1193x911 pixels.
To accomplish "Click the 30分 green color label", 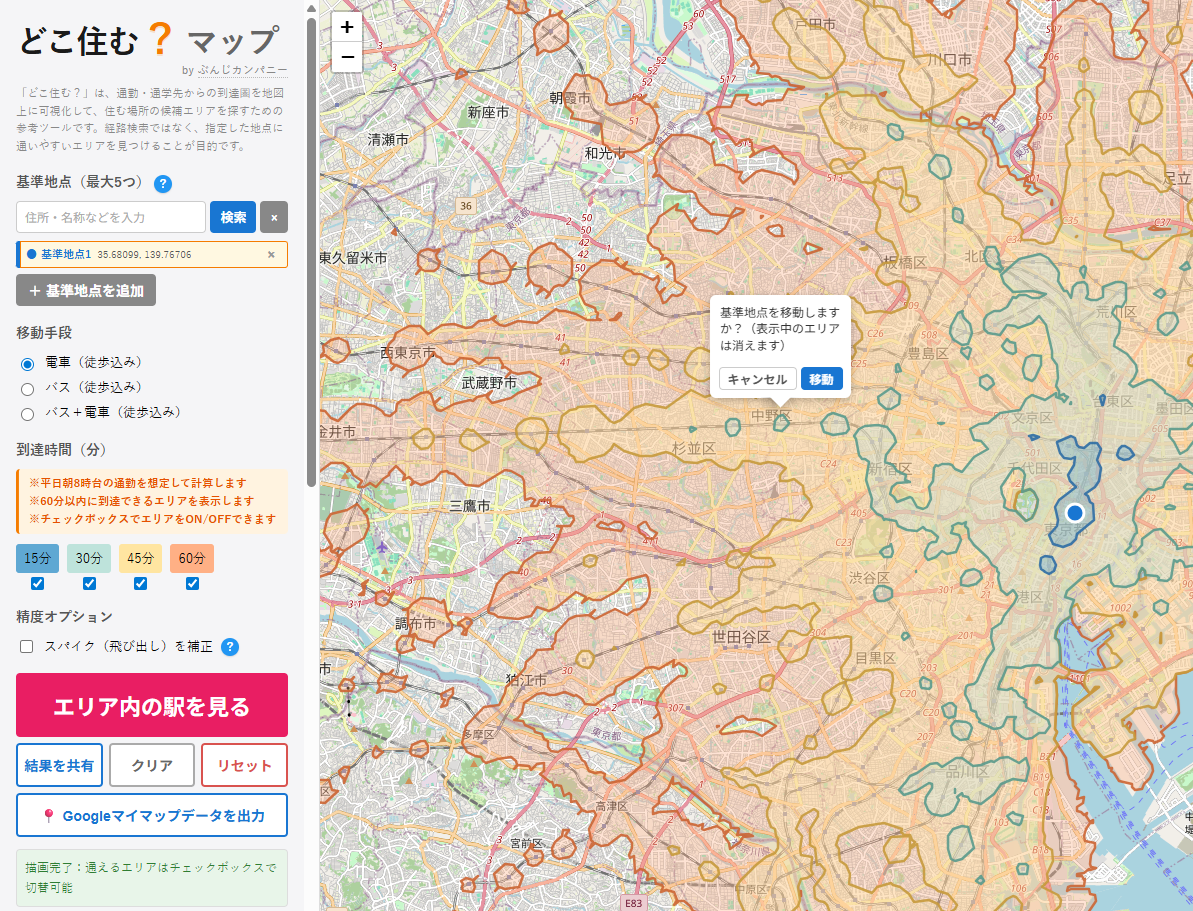I will 89,558.
